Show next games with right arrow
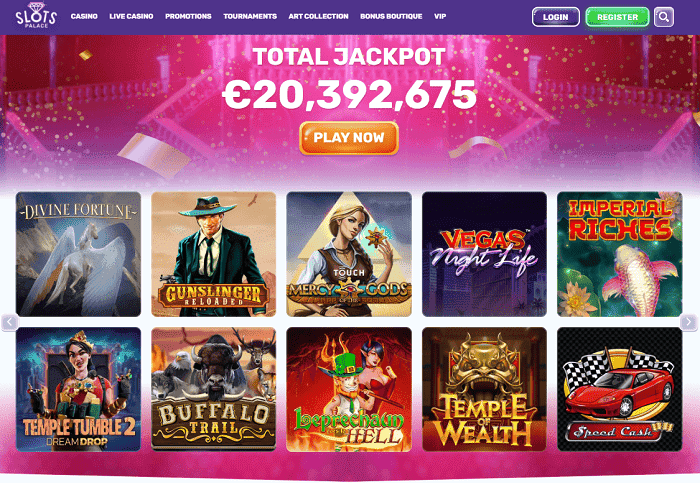Image resolution: width=700 pixels, height=483 pixels. 688,322
